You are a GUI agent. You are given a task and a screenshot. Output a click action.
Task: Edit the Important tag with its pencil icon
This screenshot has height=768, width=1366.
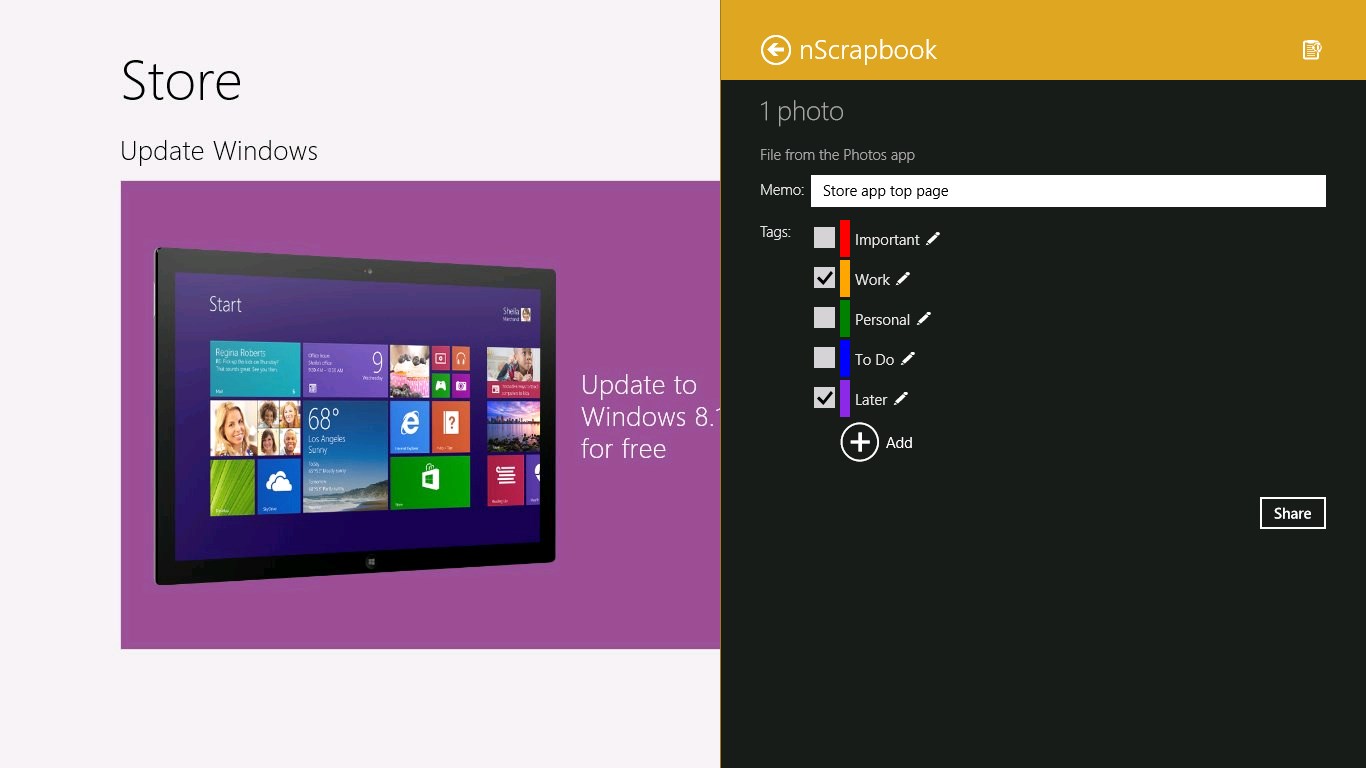[933, 239]
